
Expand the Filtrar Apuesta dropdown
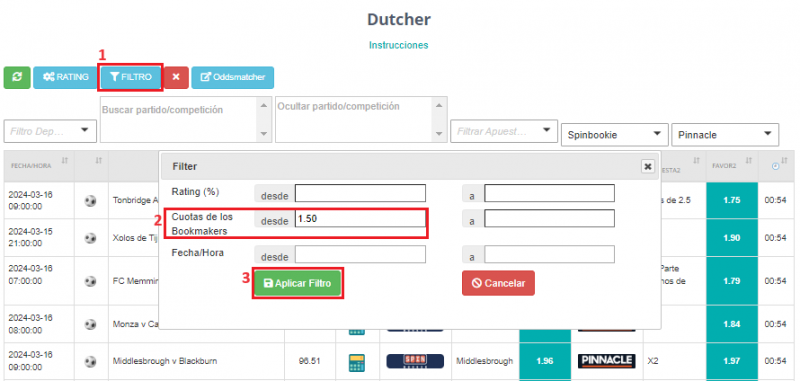pos(503,131)
